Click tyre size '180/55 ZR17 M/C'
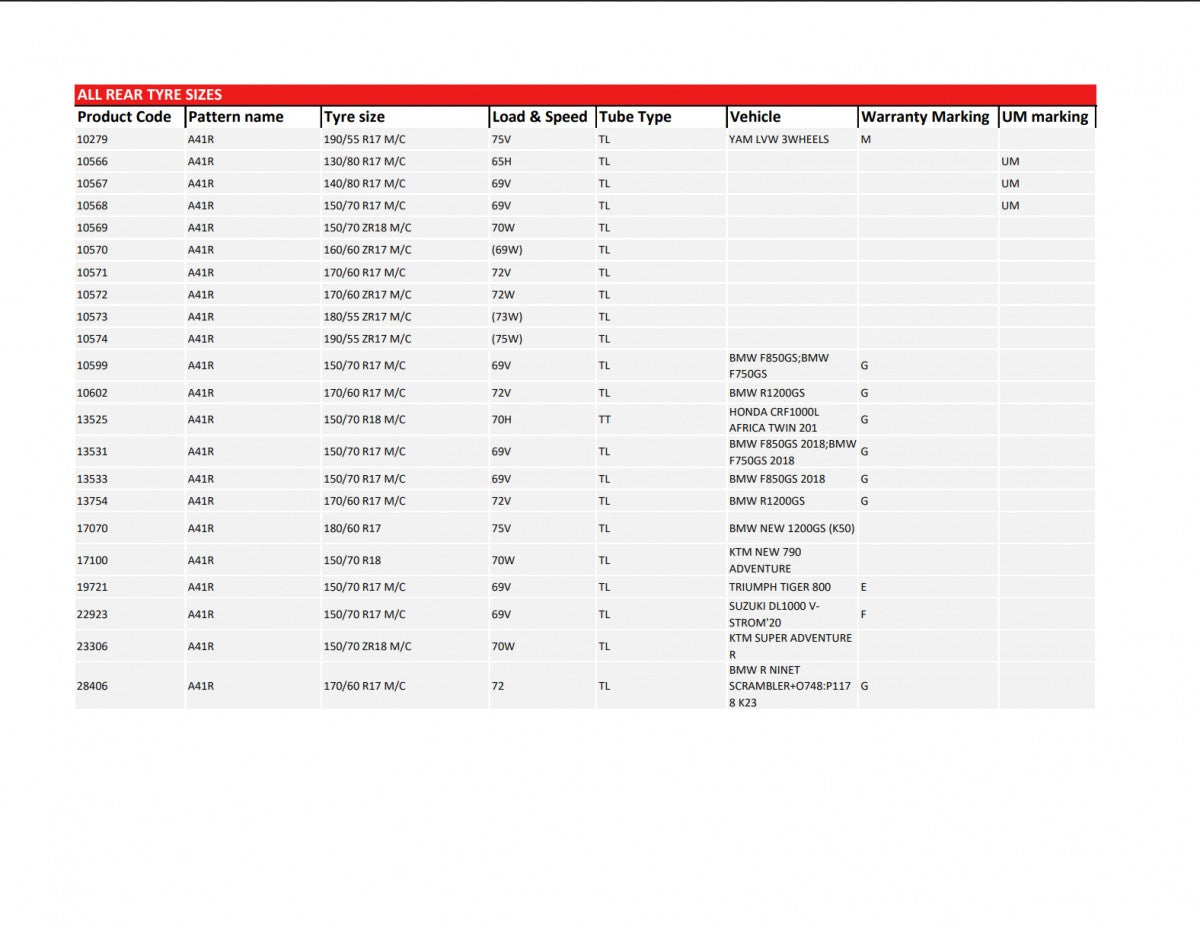The image size is (1200, 928). pyautogui.click(x=368, y=317)
